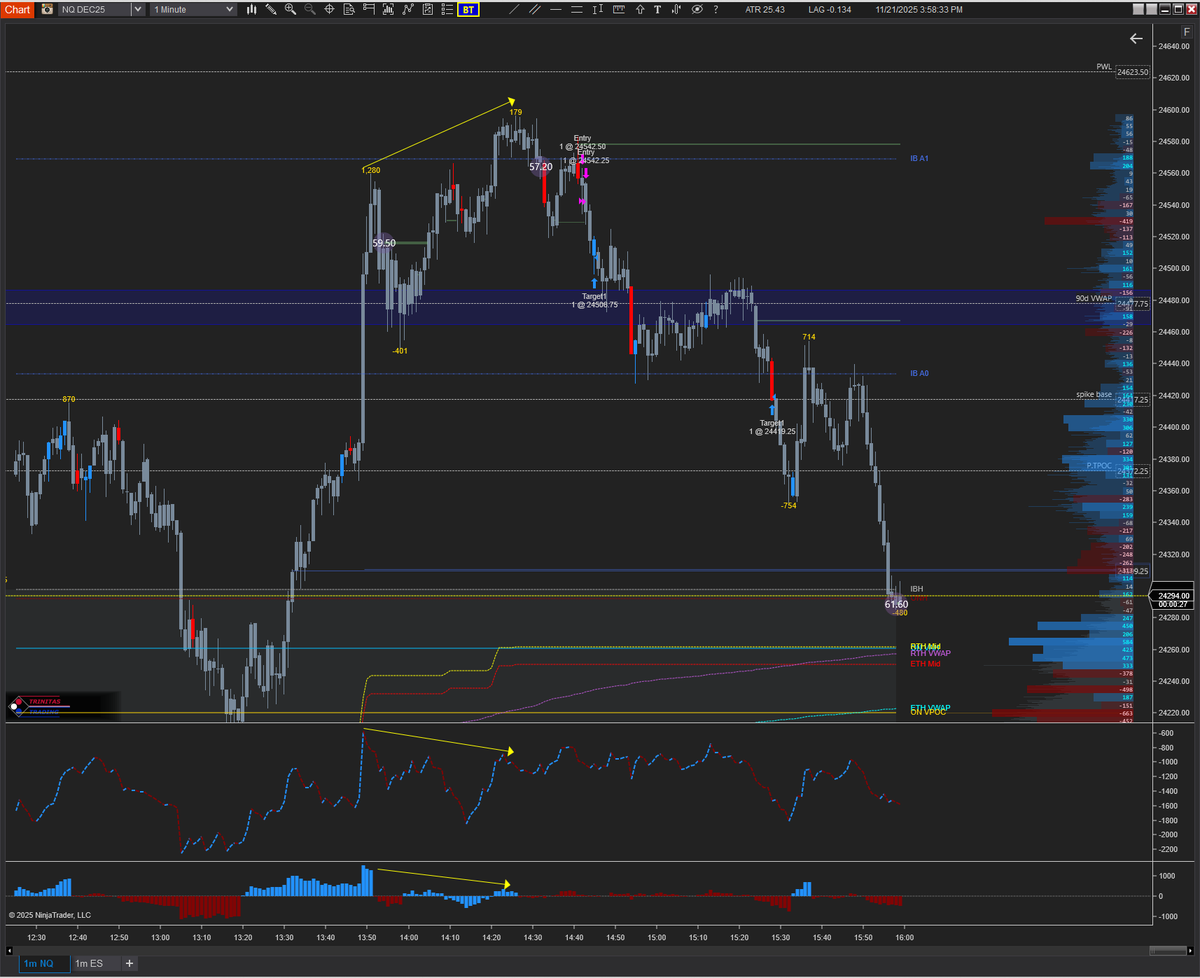
Task: Click the ATR 25.43 readout
Action: pos(765,9)
